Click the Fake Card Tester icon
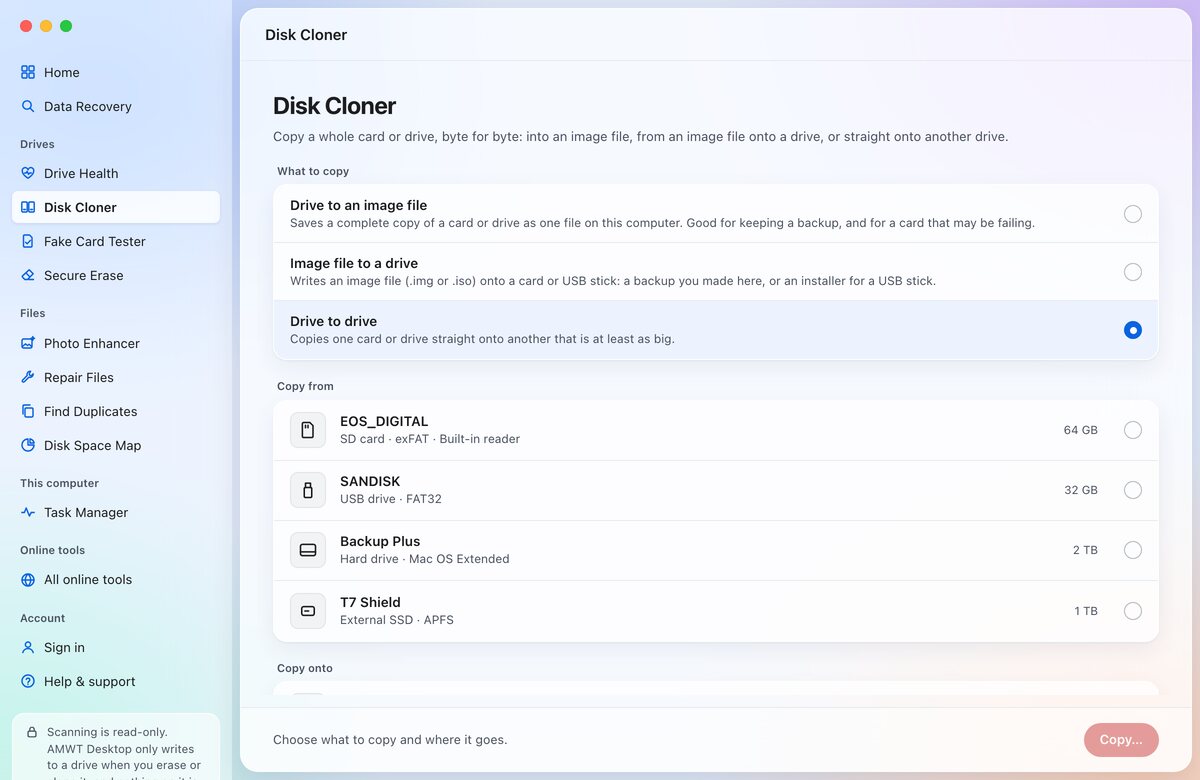The height and width of the screenshot is (780, 1200). tap(28, 241)
